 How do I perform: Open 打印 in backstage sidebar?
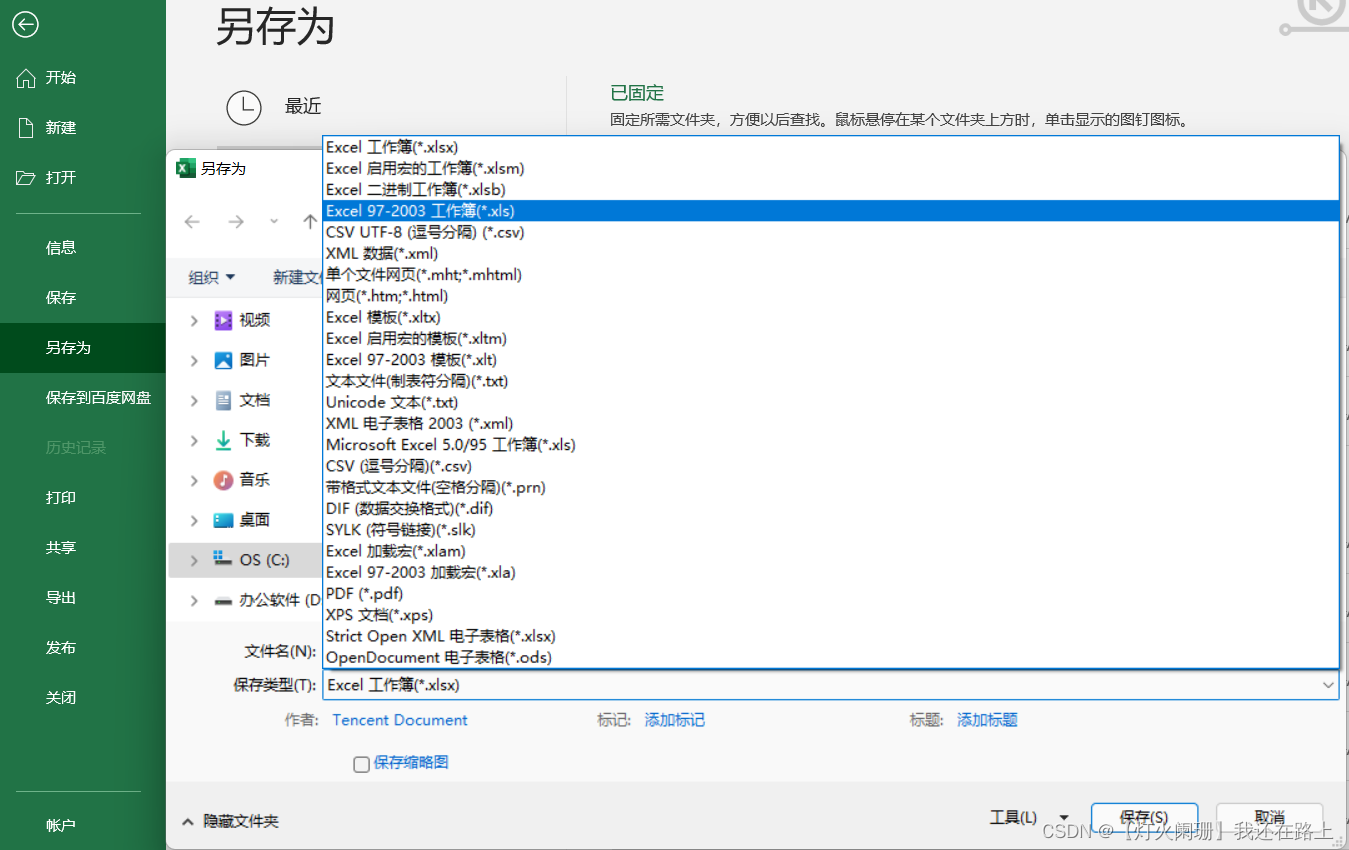click(x=83, y=498)
